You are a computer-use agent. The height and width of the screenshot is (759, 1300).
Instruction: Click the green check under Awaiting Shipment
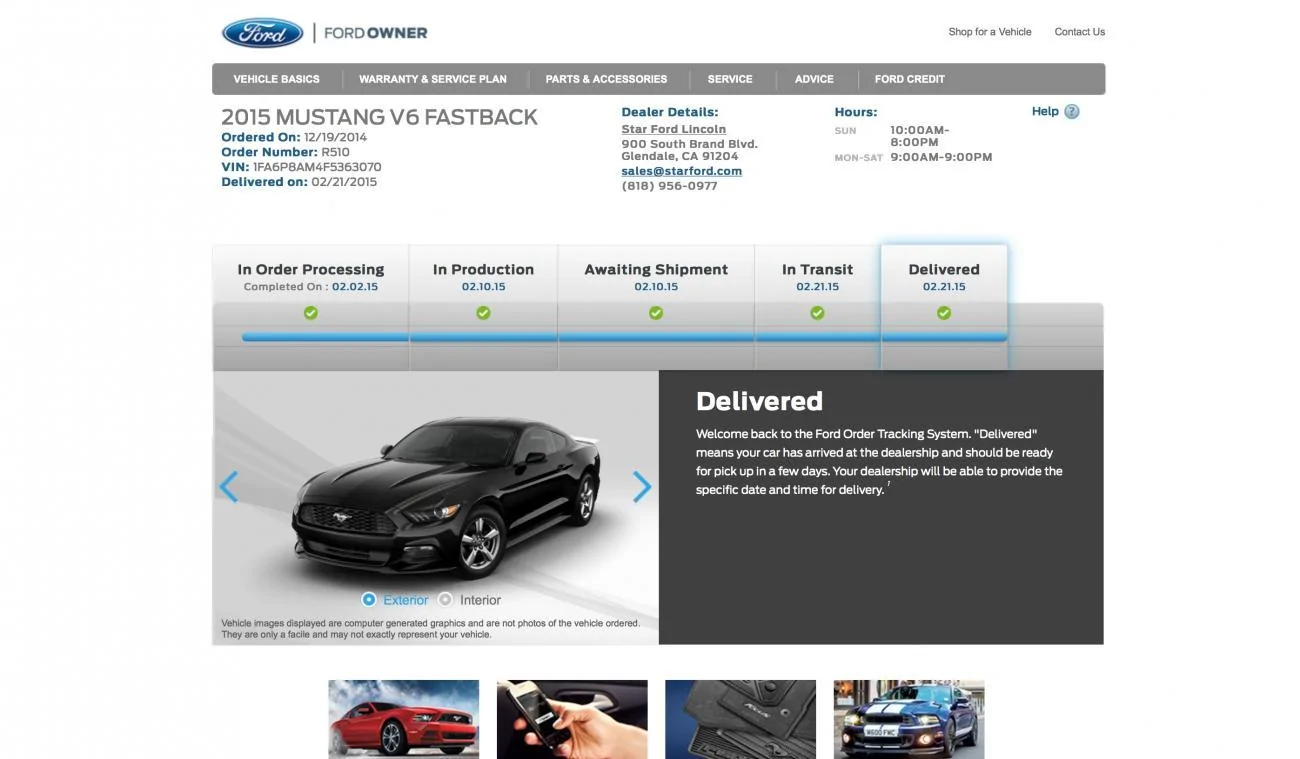[656, 313]
